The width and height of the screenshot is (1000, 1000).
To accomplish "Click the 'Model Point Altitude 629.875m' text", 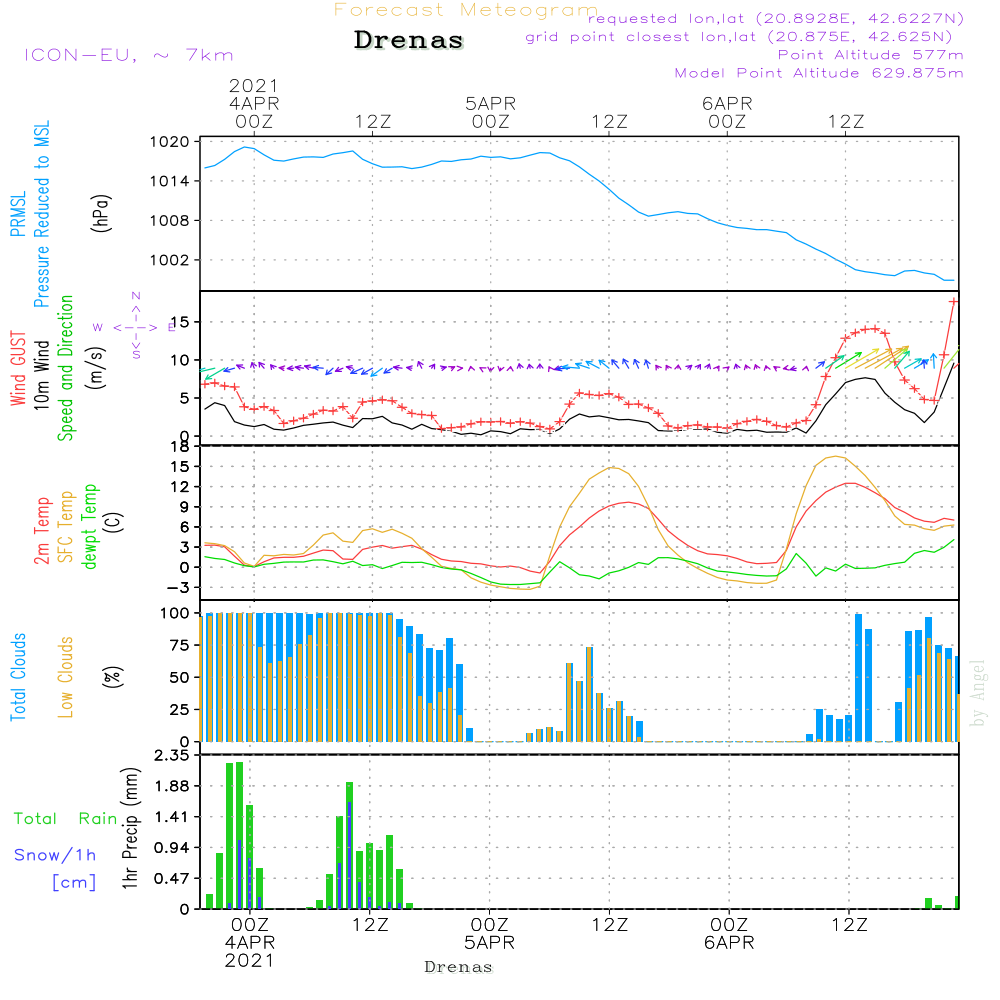I will tap(819, 73).
